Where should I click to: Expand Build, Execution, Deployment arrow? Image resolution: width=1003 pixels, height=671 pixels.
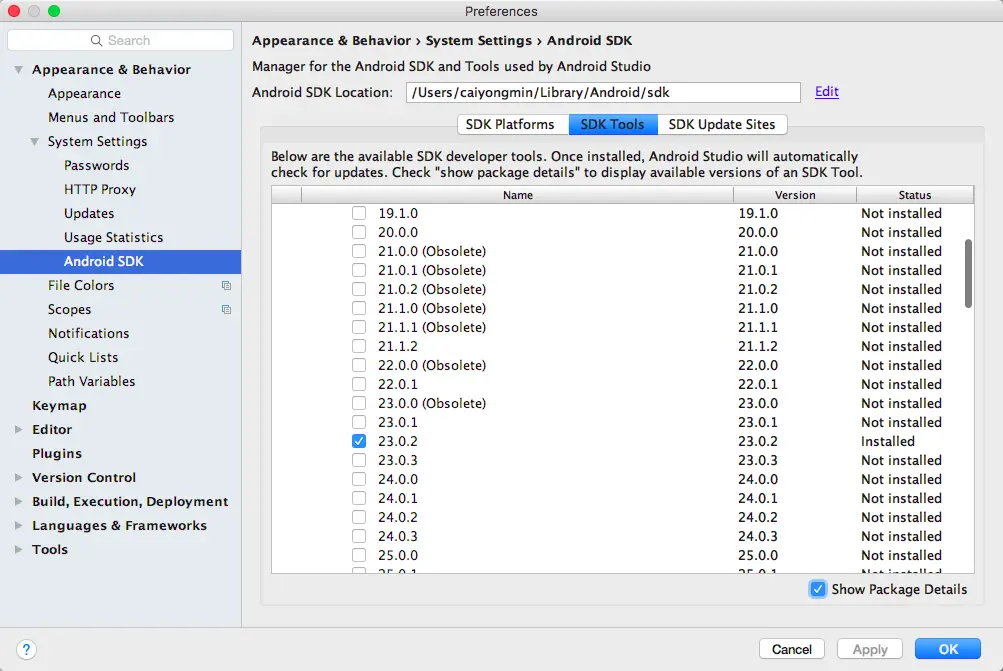tap(19, 501)
